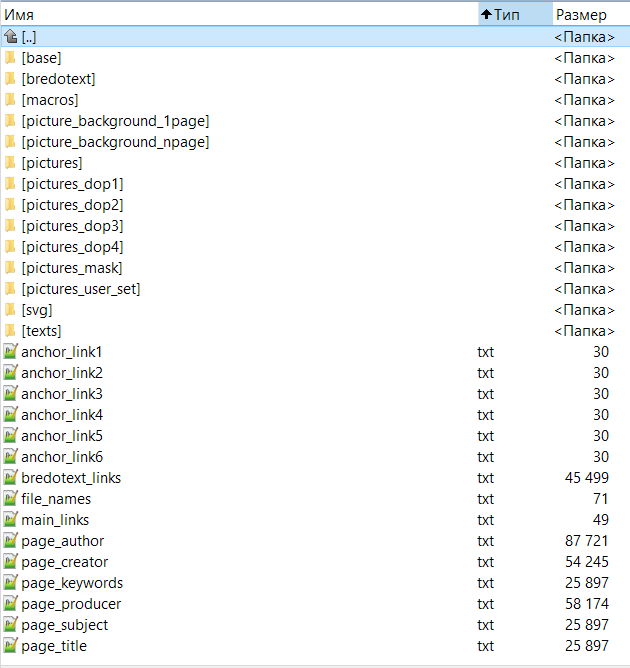Click the file icon for page_author
This screenshot has width=630, height=668.
10,541
